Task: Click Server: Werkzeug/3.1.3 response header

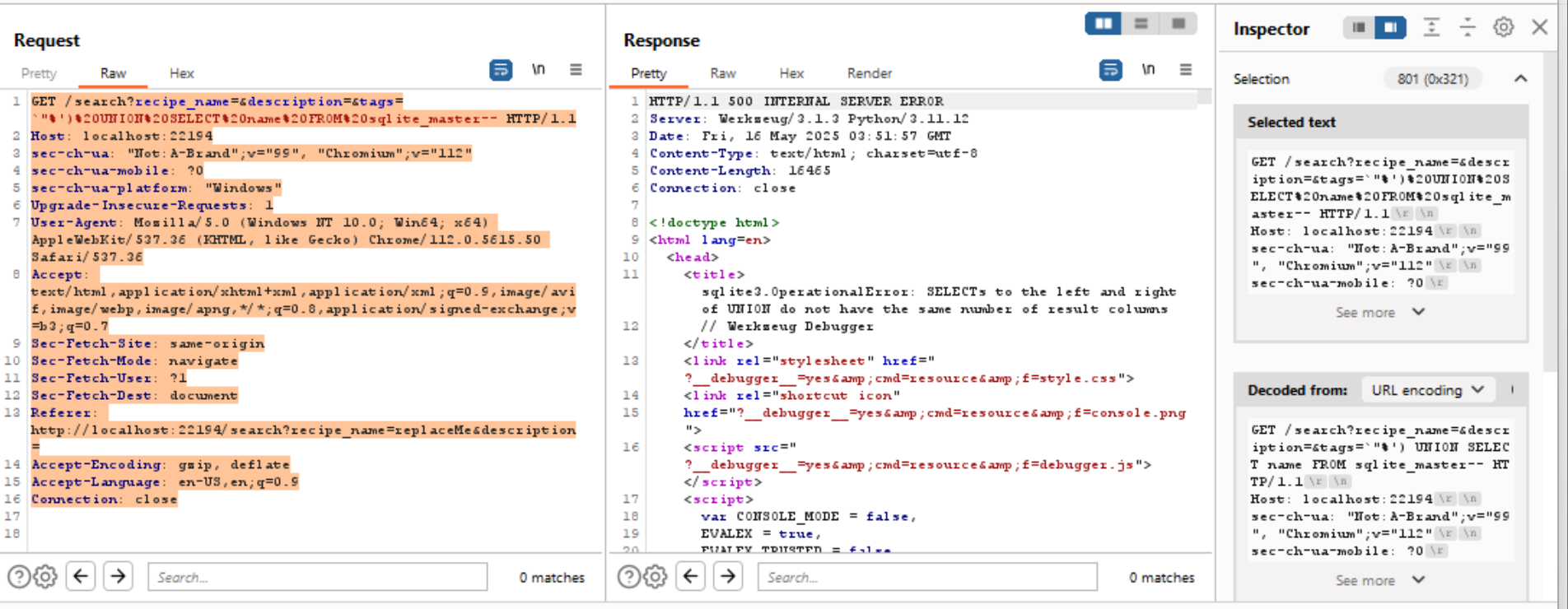Action: (x=809, y=119)
